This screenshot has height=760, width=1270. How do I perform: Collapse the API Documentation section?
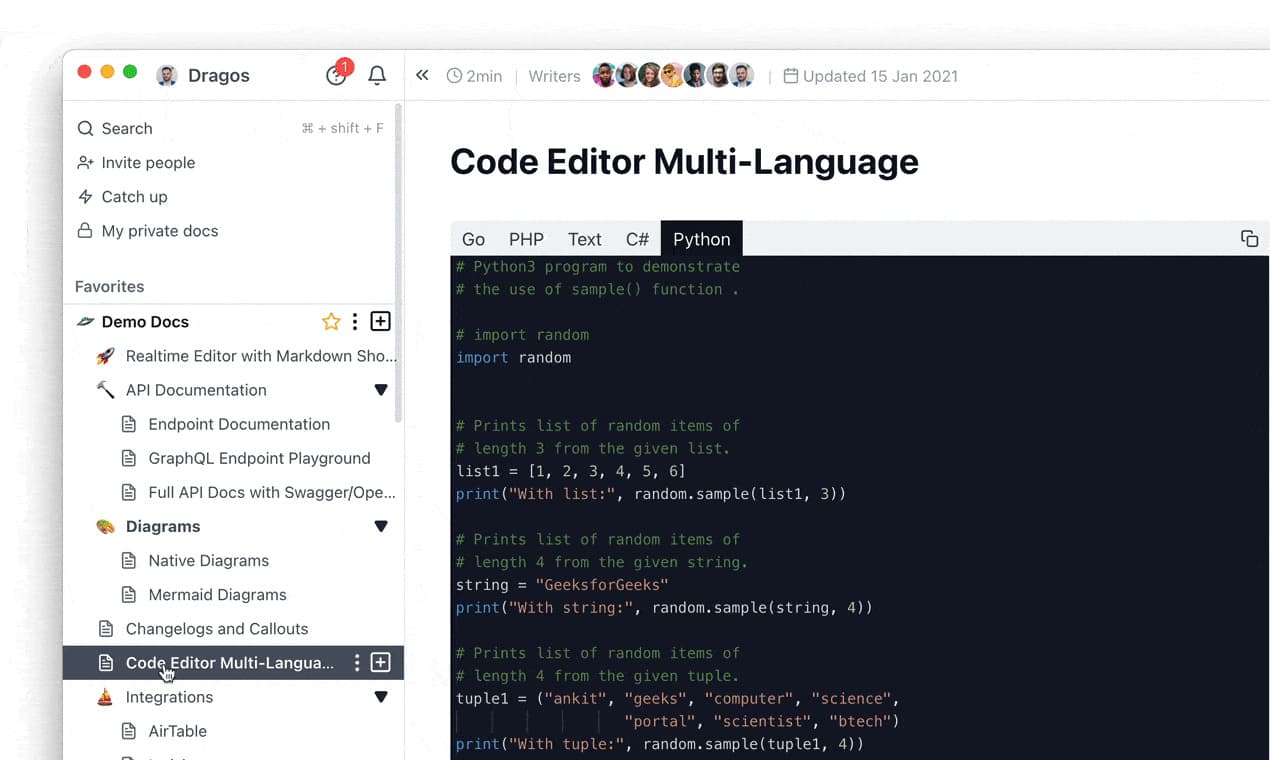[381, 390]
